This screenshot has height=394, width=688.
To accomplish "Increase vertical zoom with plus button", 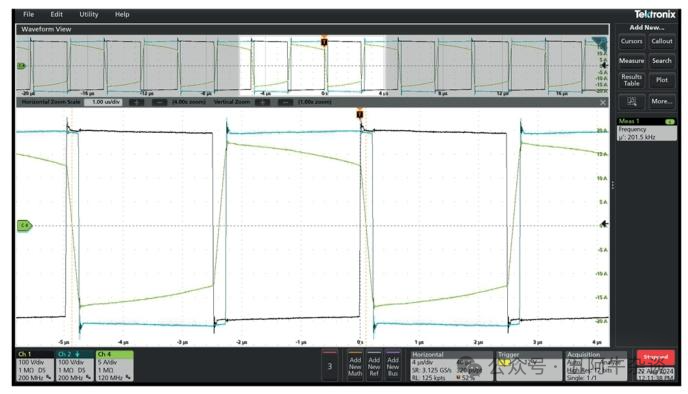I will click(x=262, y=102).
